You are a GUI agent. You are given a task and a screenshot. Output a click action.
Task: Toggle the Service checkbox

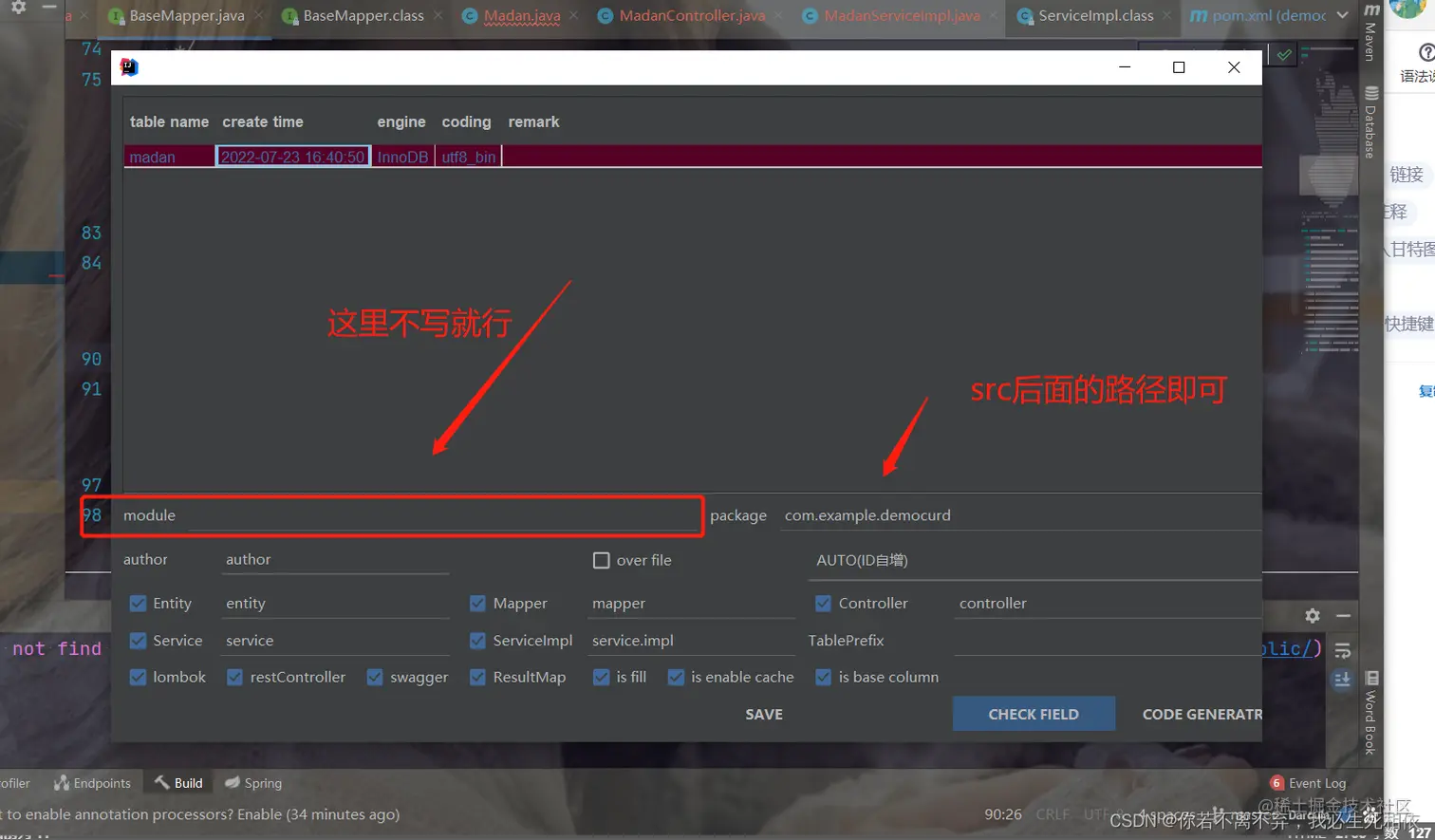pos(138,641)
